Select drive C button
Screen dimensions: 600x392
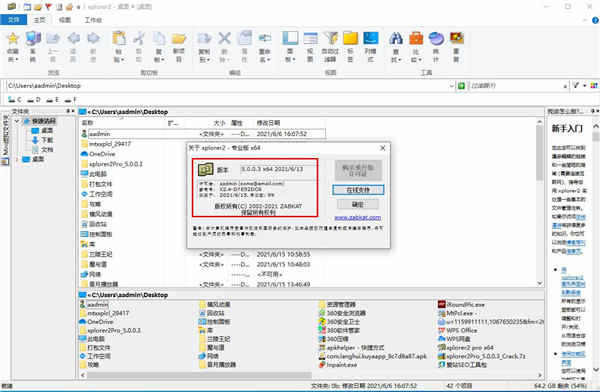[15, 100]
